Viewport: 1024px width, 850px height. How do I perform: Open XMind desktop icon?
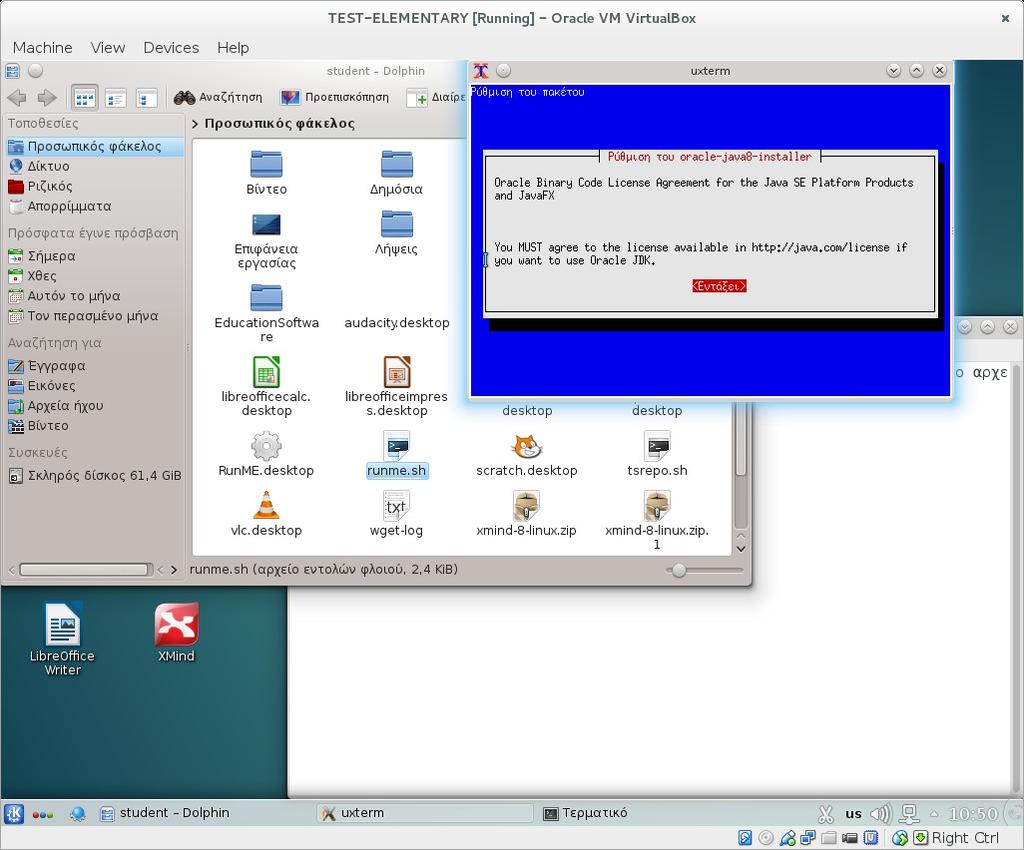point(176,632)
